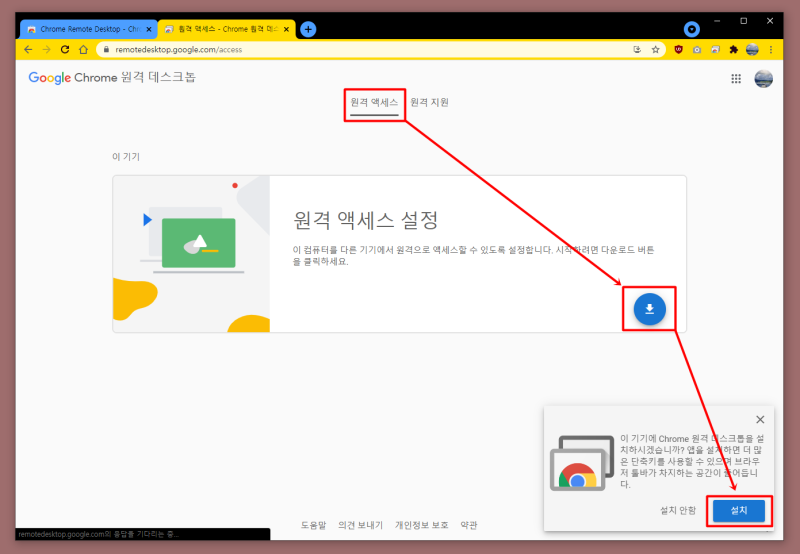The width and height of the screenshot is (800, 554).
Task: Minimize the browser window
Action: tap(717, 21)
